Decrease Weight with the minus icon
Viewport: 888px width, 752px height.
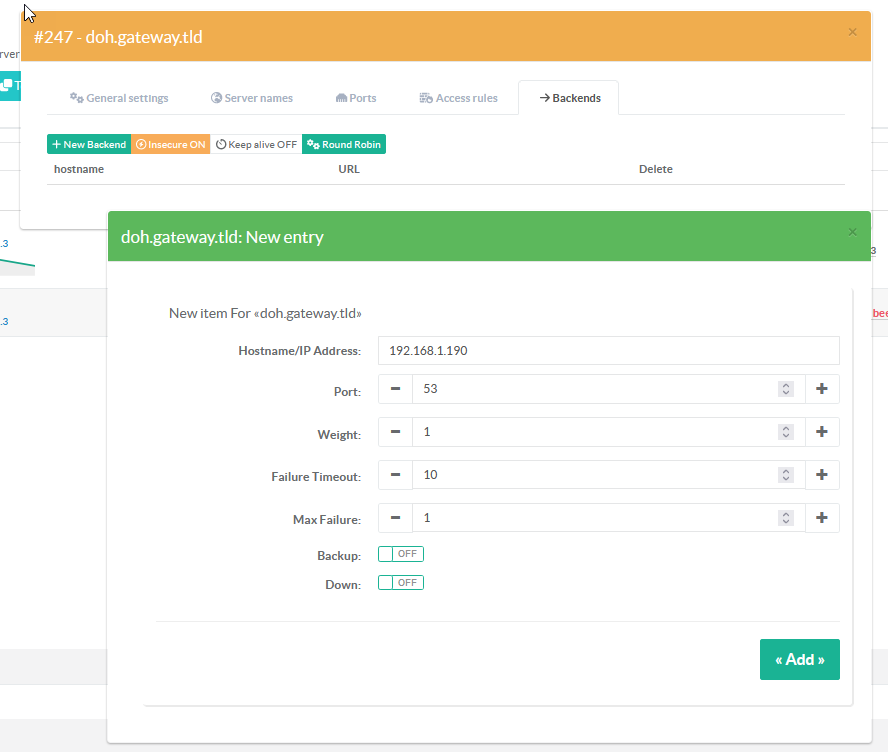(x=395, y=432)
